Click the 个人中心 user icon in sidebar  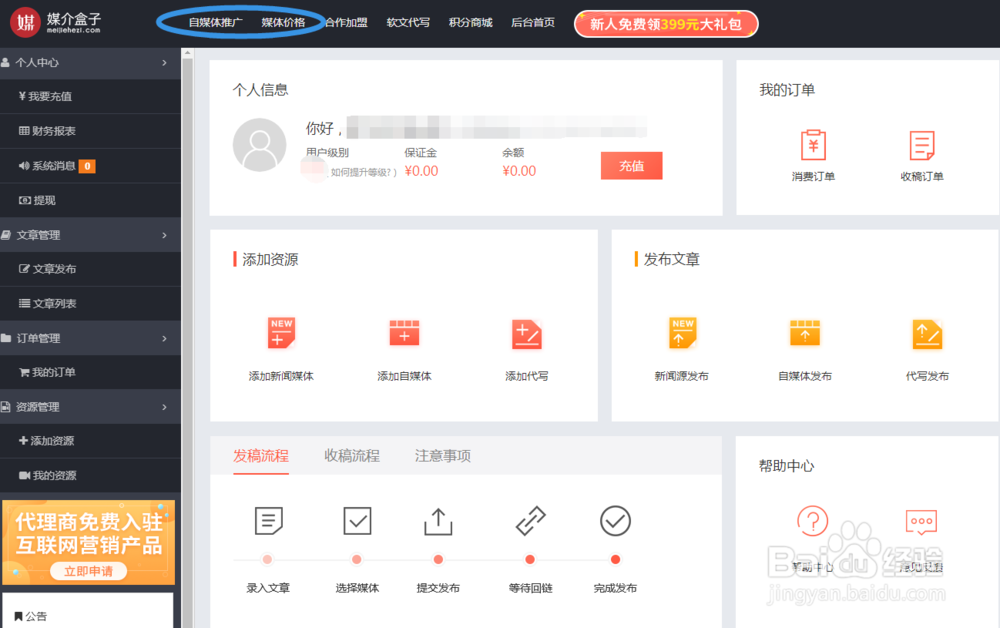click(5, 62)
